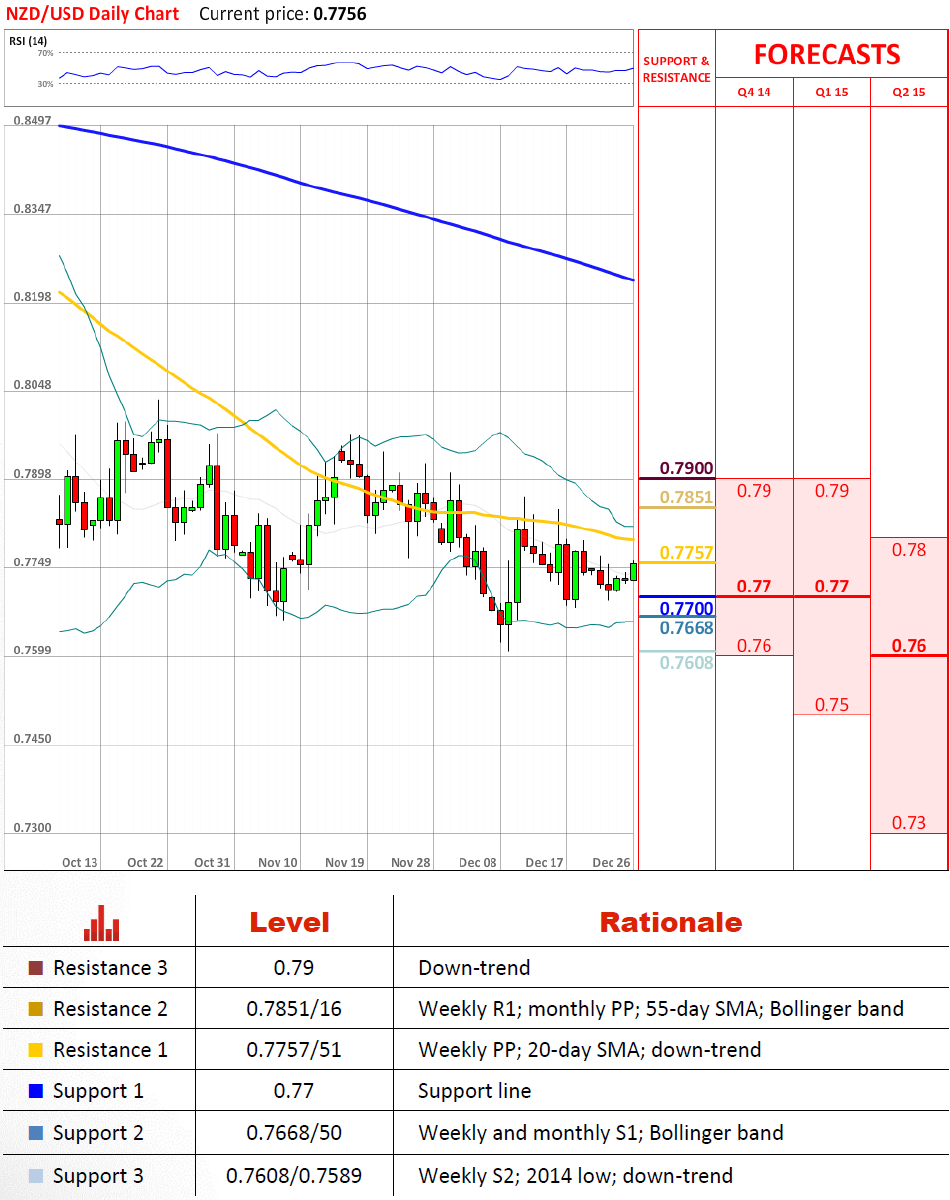Click the Dec 17 date axis label

(544, 862)
